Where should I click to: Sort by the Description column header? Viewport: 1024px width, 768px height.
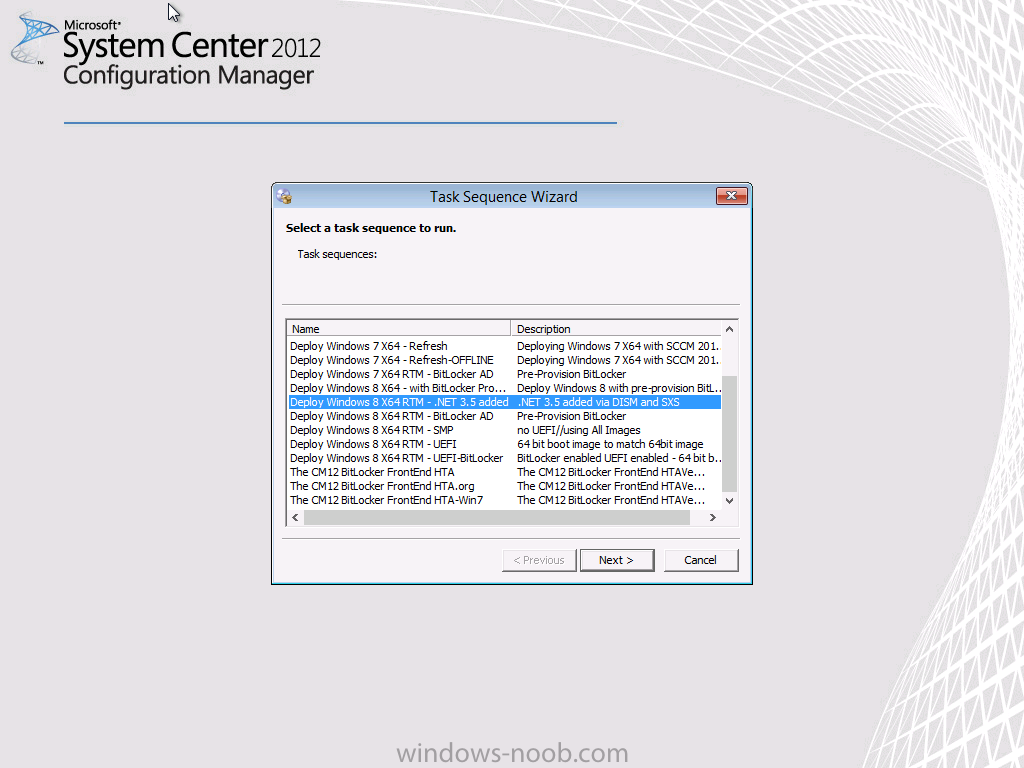pyautogui.click(x=616, y=328)
